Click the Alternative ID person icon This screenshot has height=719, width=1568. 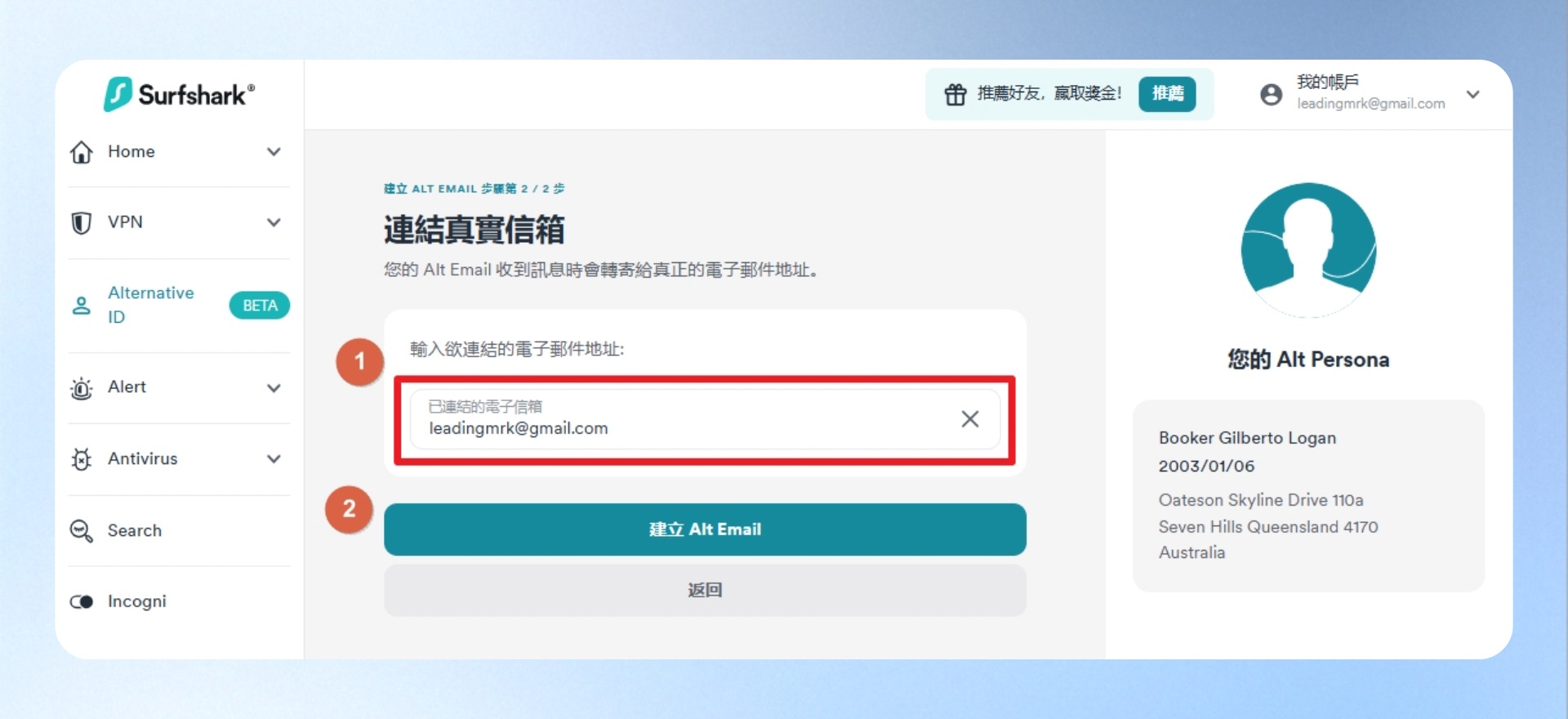coord(82,306)
